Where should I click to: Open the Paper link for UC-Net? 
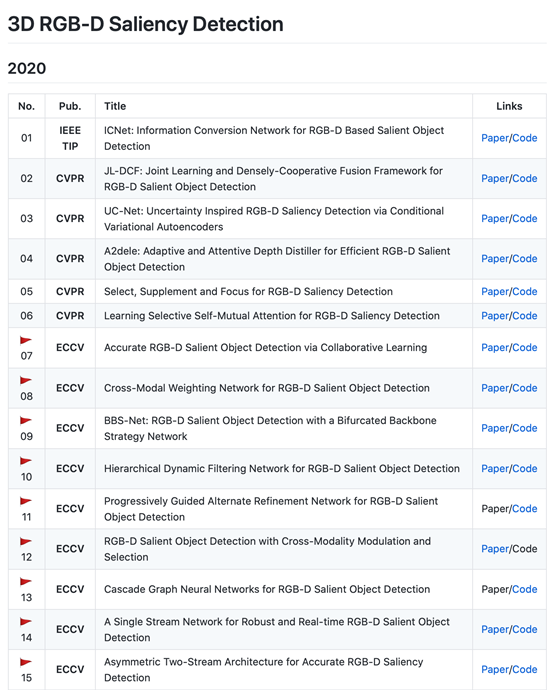tap(495, 219)
